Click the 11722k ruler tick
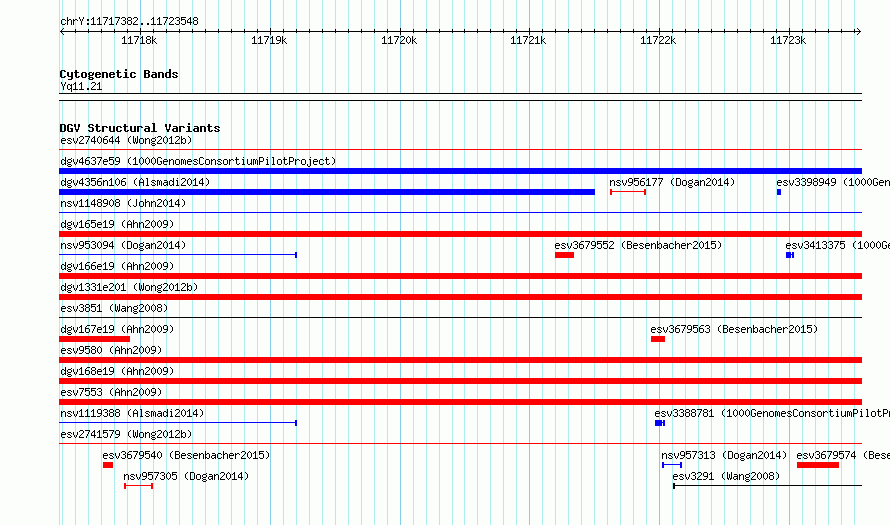This screenshot has width=890, height=525. tap(658, 40)
